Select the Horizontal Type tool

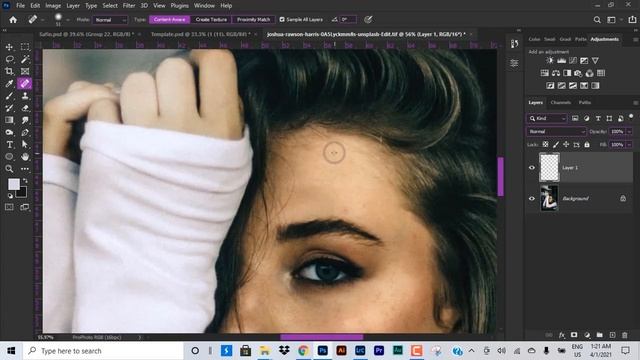pyautogui.click(x=9, y=144)
